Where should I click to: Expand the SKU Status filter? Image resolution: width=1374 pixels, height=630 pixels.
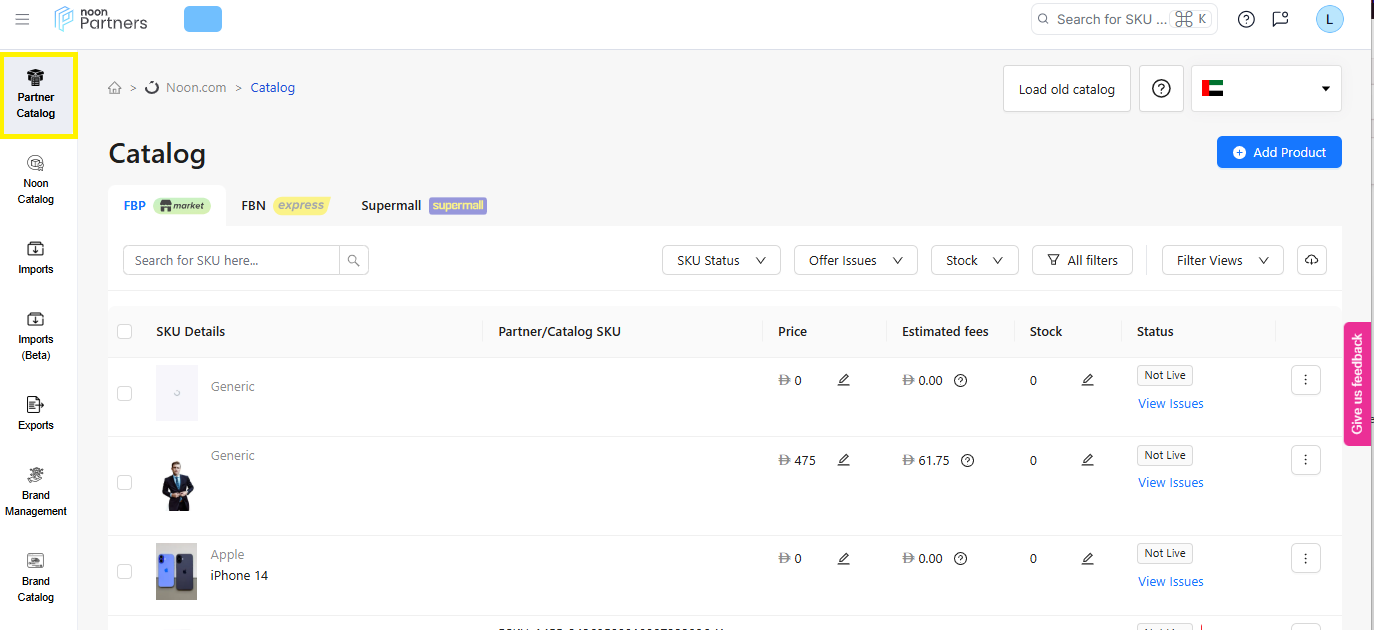point(721,260)
